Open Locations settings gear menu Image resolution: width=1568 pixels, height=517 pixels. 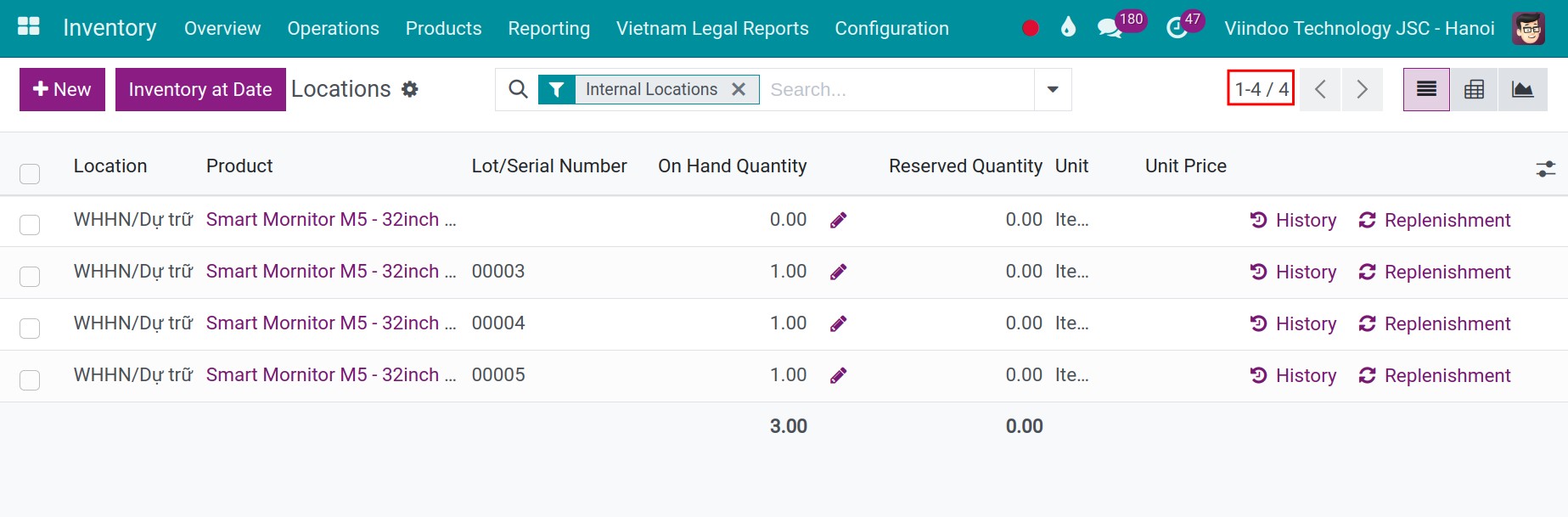[410, 89]
